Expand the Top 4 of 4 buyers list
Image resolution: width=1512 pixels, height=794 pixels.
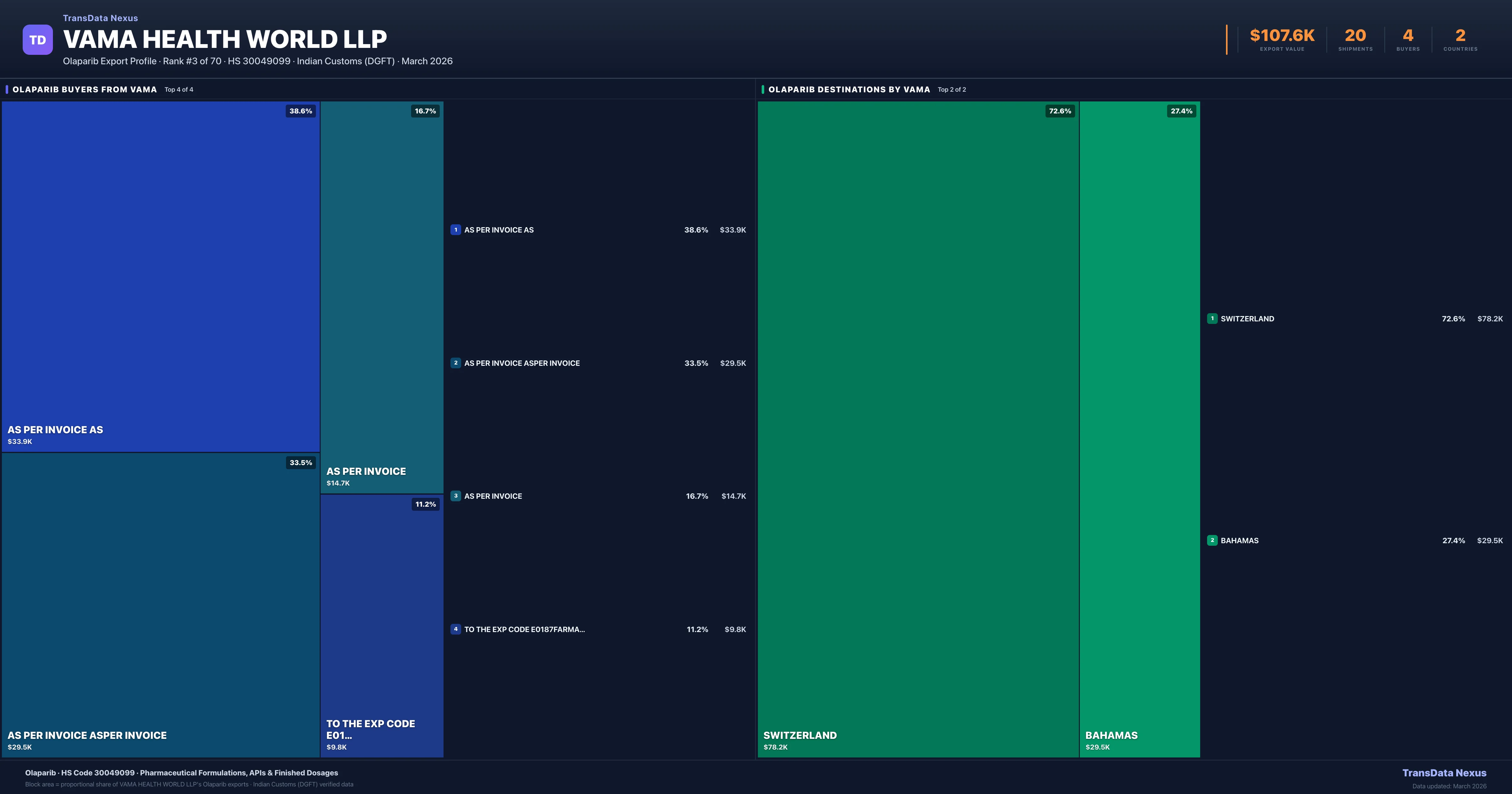[x=179, y=89]
